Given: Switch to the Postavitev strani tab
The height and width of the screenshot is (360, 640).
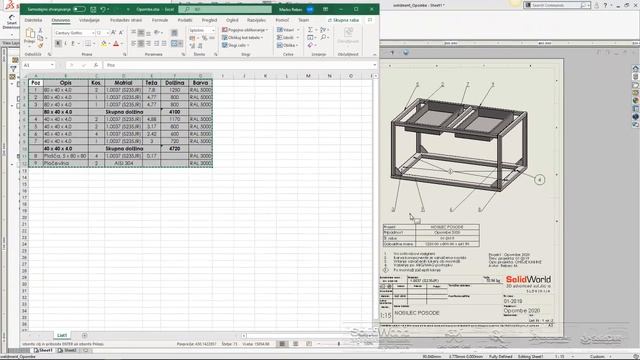Looking at the screenshot, I should tap(126, 20).
